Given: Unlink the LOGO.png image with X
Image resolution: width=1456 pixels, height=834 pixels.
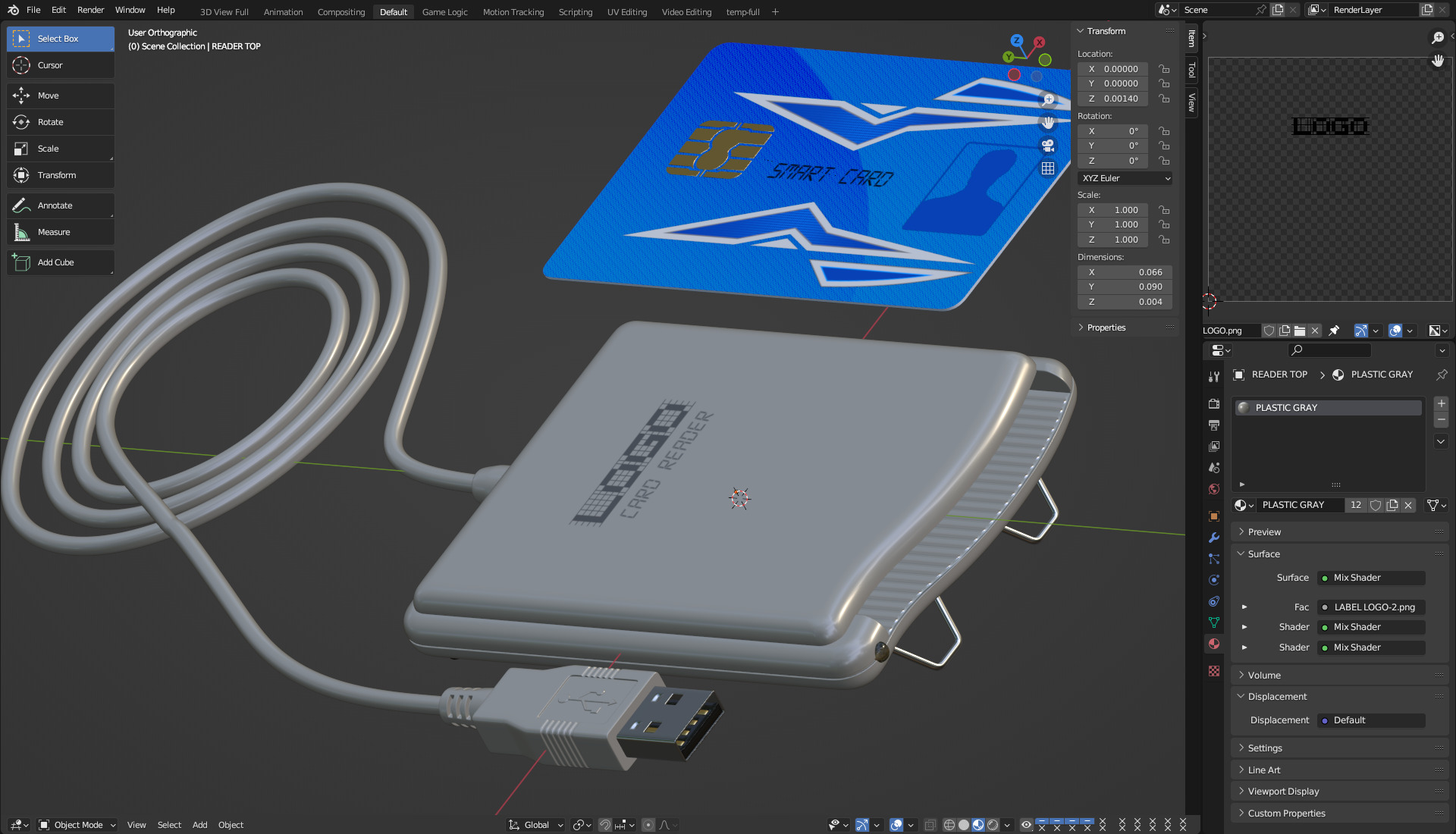Looking at the screenshot, I should (x=1315, y=331).
